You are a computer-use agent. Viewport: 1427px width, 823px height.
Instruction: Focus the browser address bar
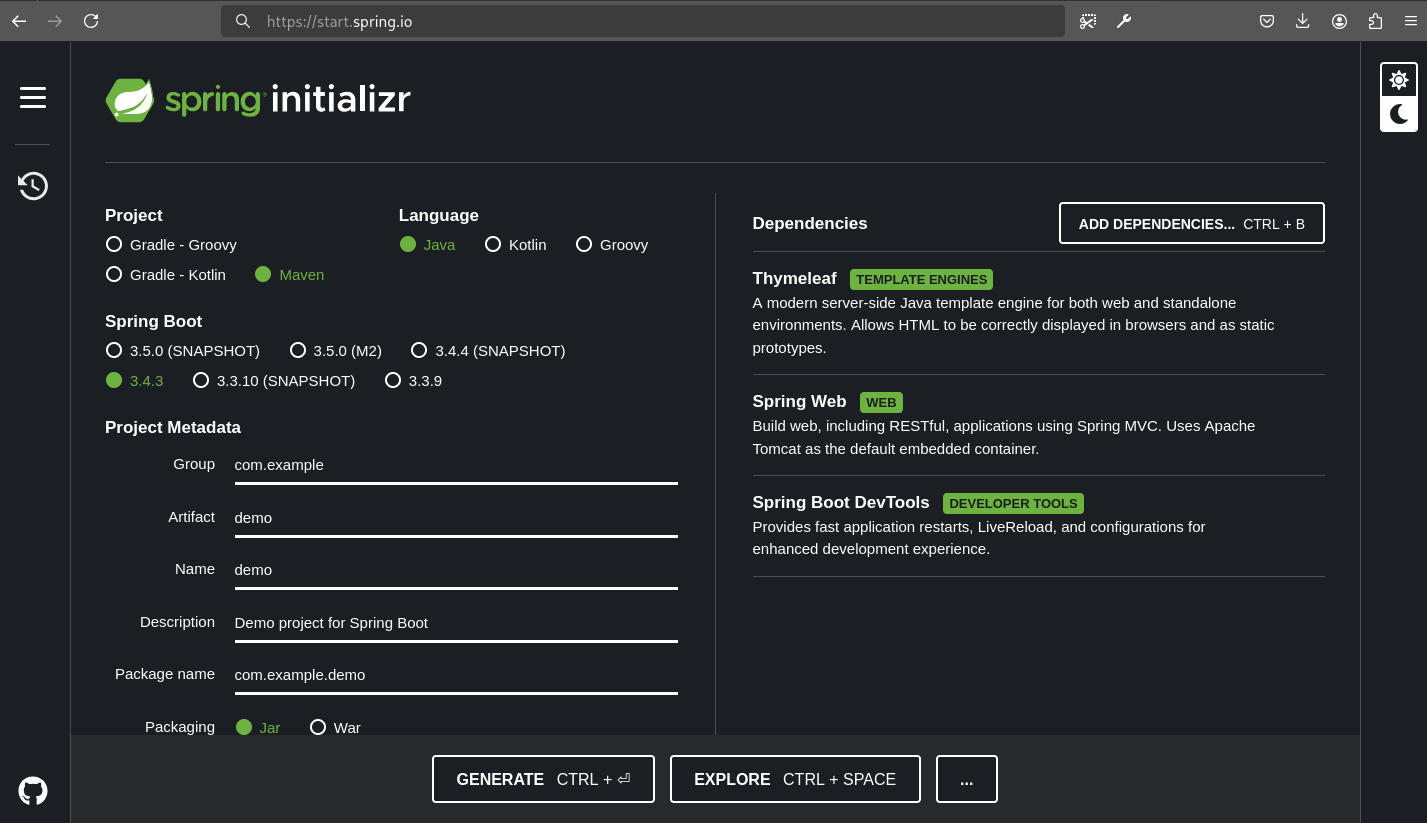pos(643,21)
